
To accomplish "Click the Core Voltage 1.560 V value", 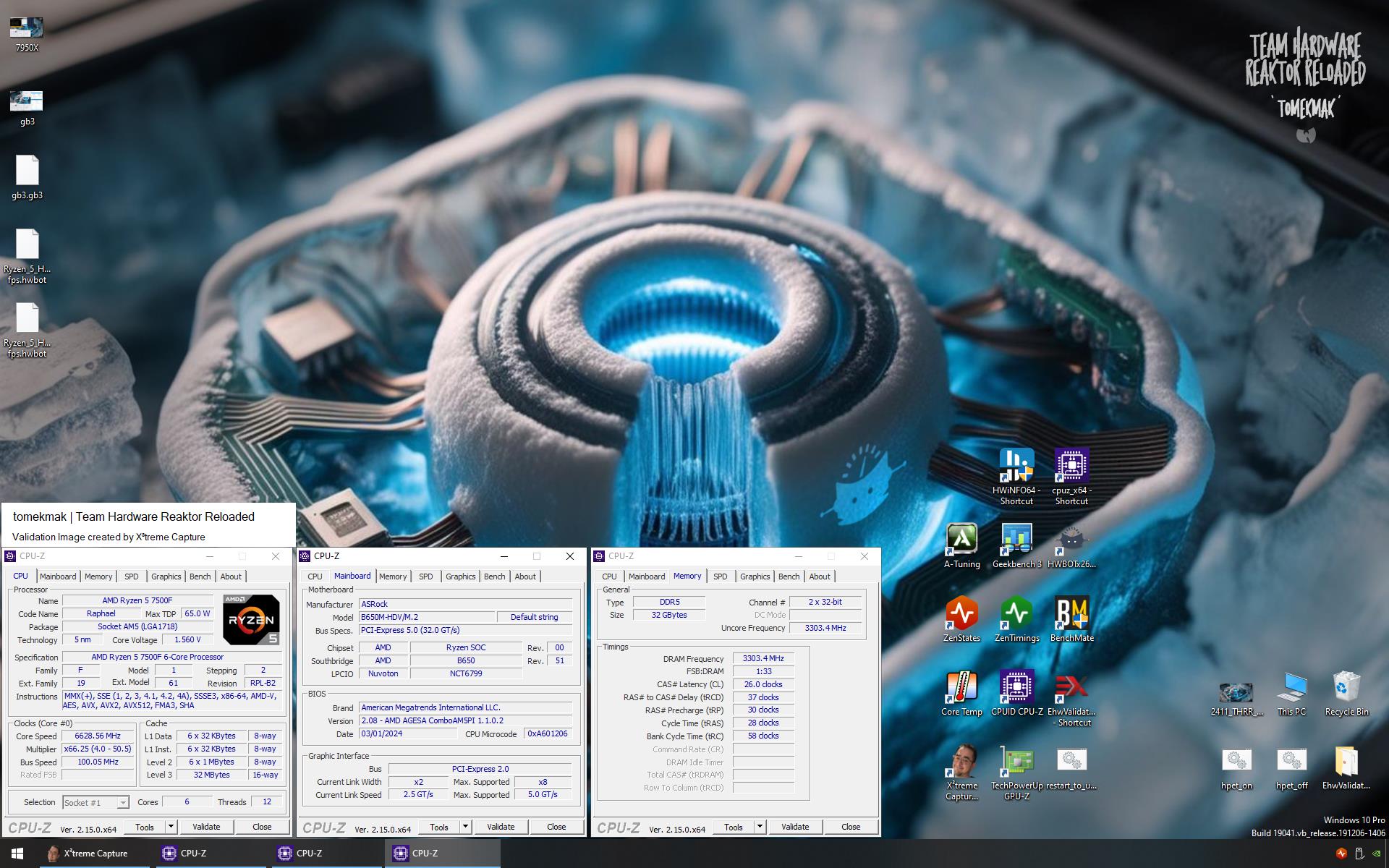I will point(187,639).
